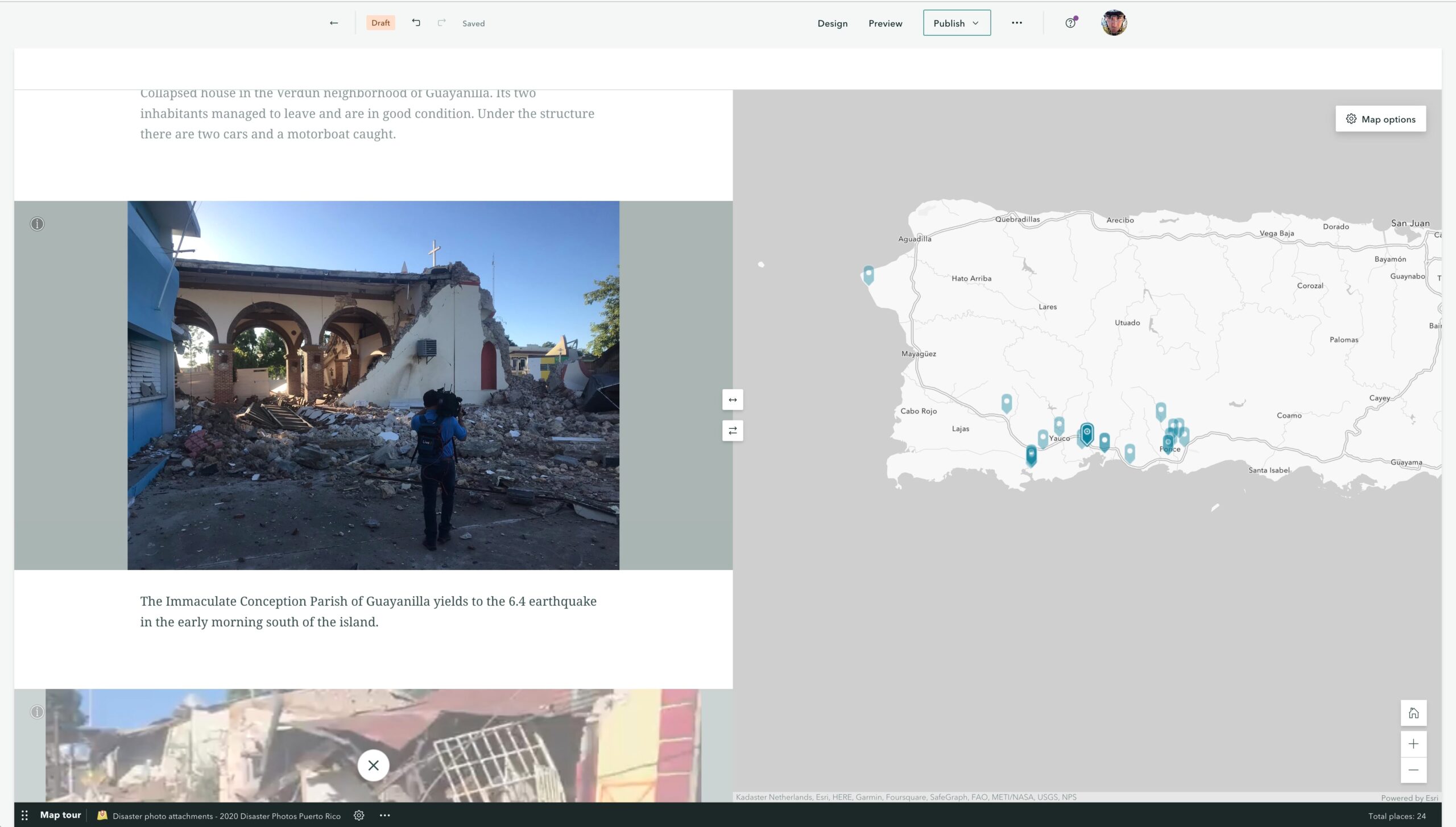Click the user profile avatar
The width and height of the screenshot is (1456, 827).
coord(1114,23)
